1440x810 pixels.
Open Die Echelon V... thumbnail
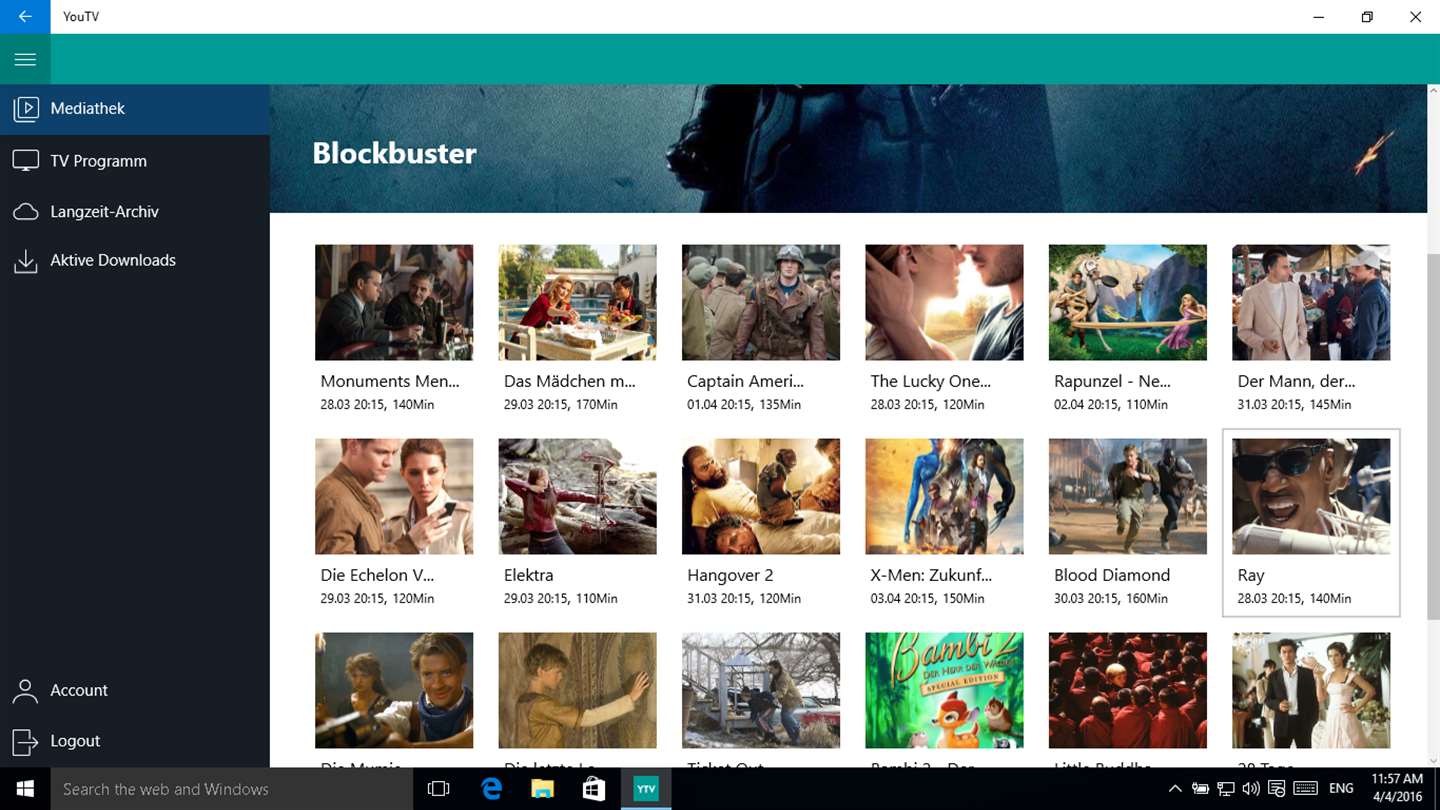point(394,496)
